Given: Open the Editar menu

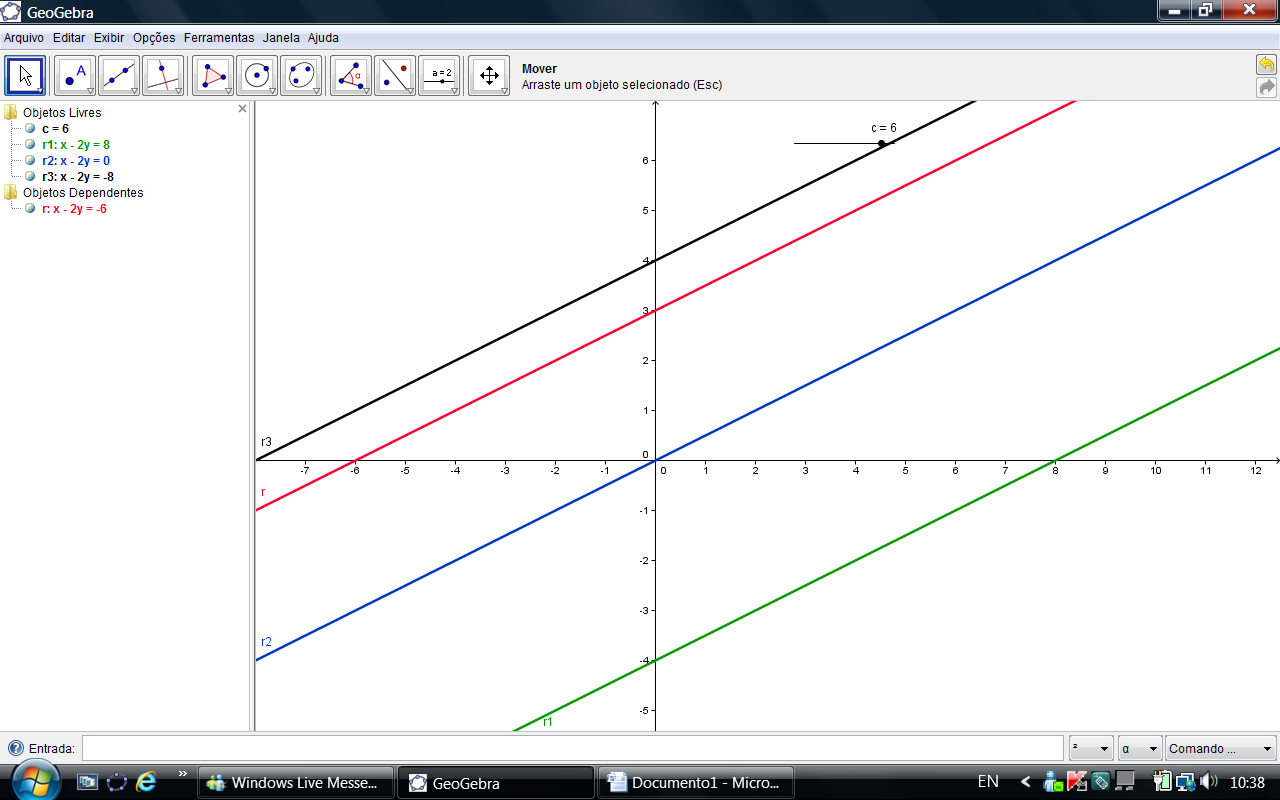Looking at the screenshot, I should [x=69, y=38].
